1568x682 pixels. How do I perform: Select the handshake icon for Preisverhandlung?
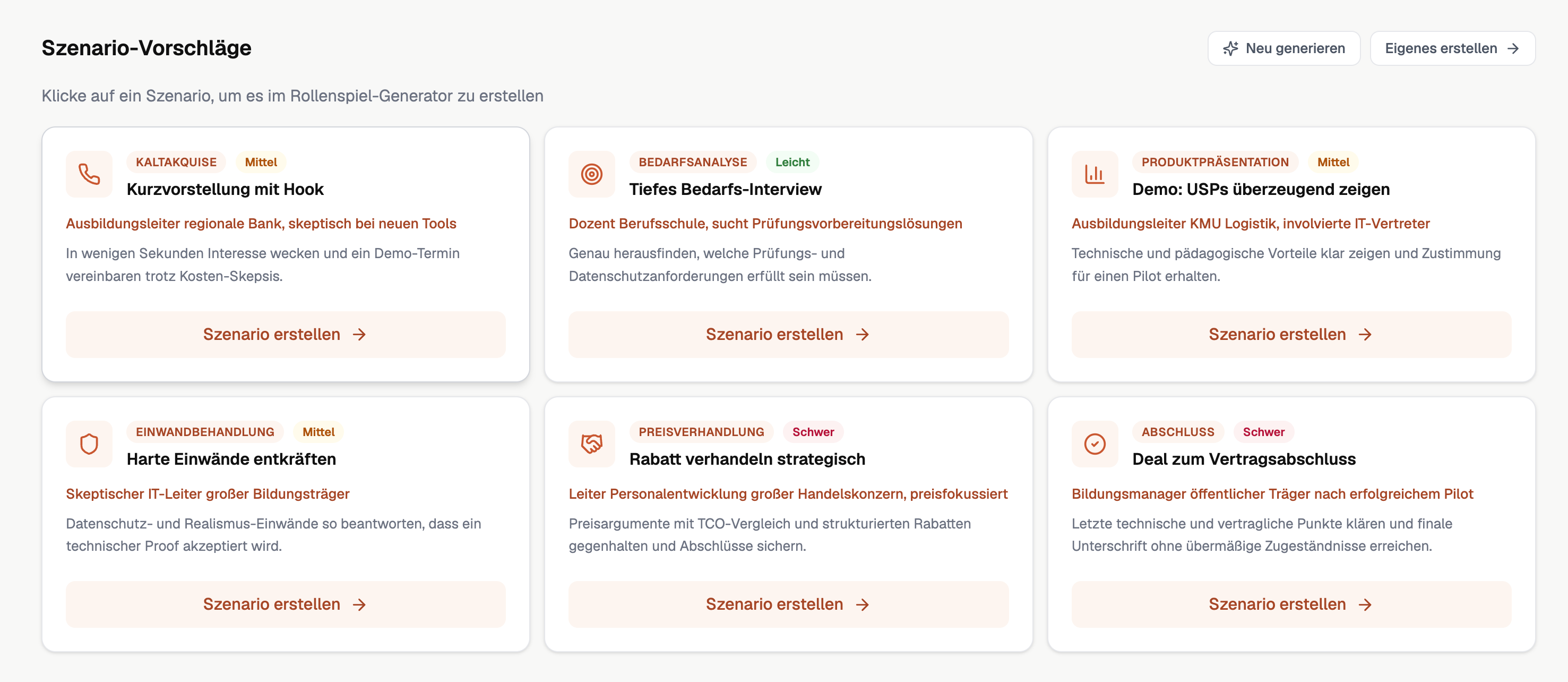tap(592, 444)
